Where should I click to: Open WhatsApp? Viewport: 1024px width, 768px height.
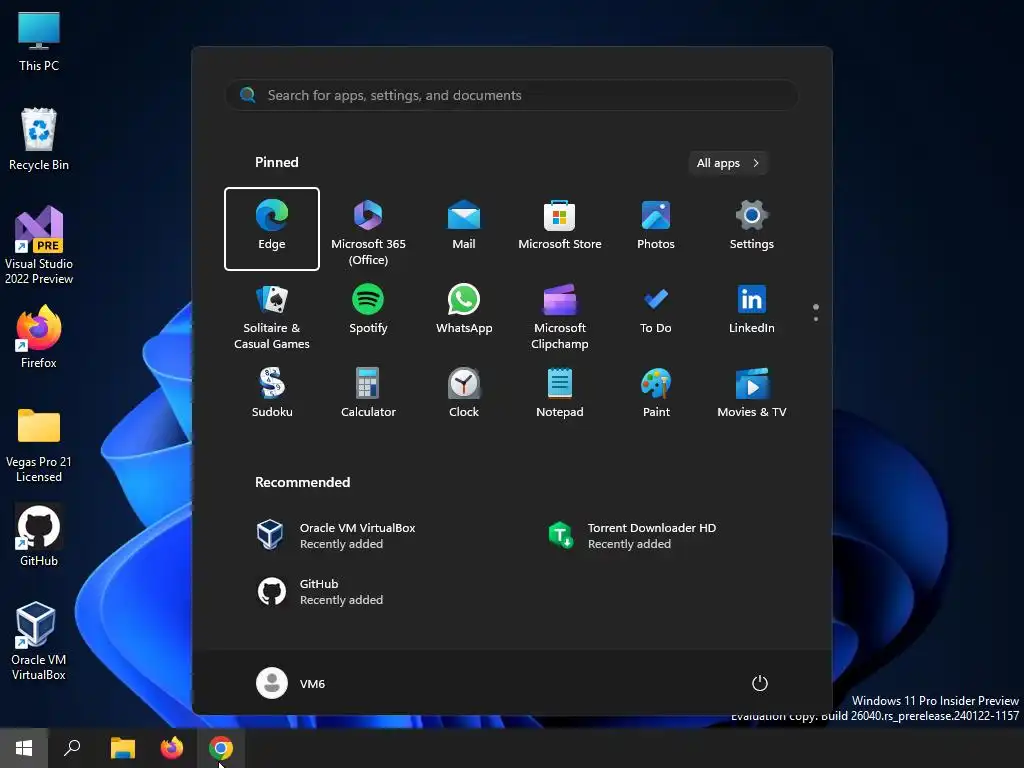464,310
